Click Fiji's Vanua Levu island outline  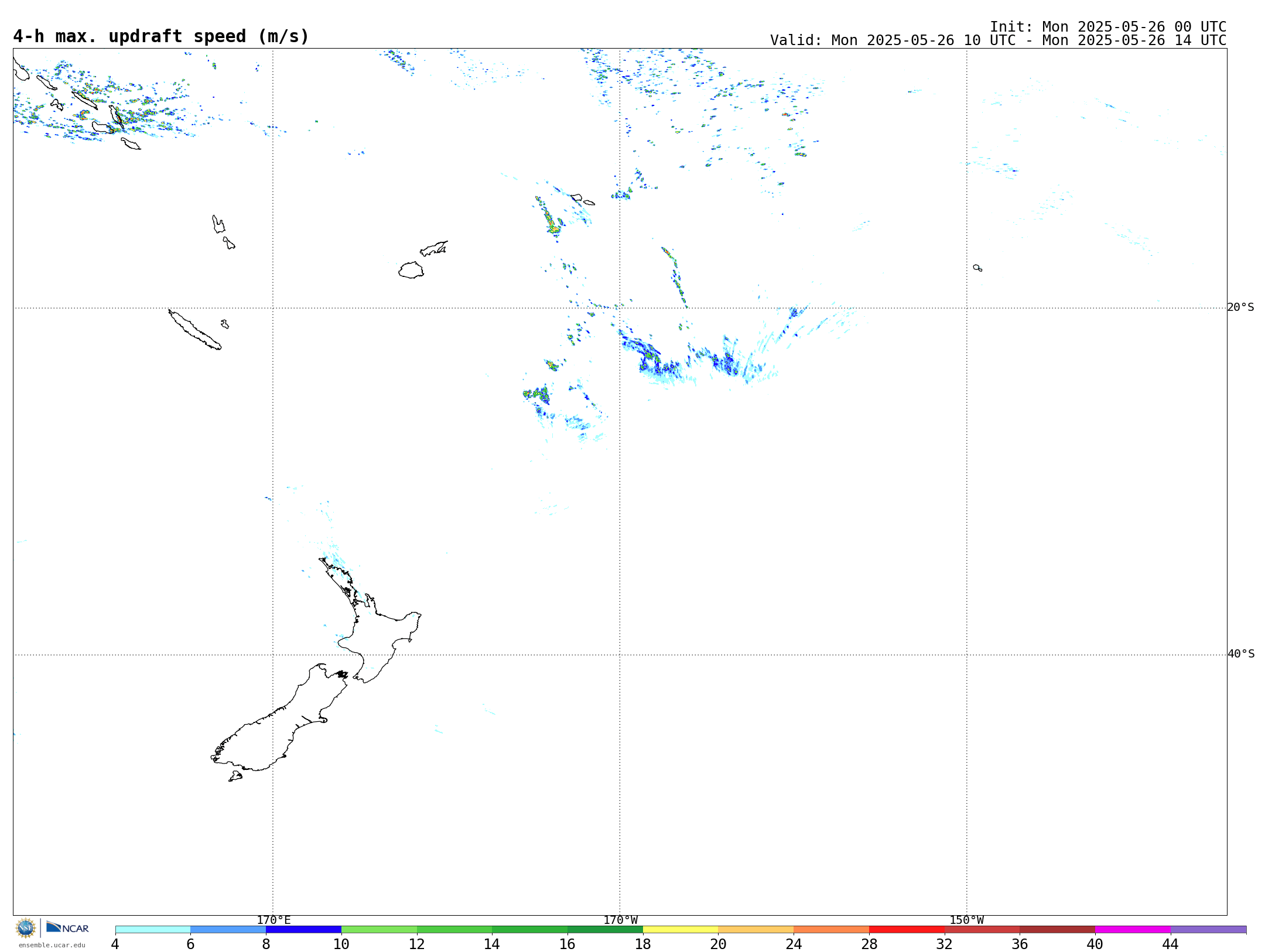click(434, 249)
